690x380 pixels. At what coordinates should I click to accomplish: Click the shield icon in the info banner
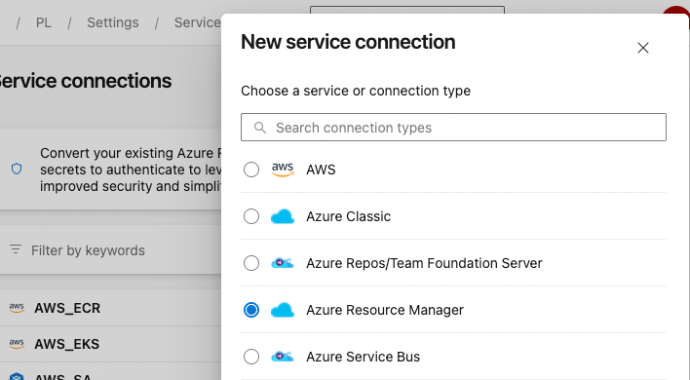pos(17,169)
